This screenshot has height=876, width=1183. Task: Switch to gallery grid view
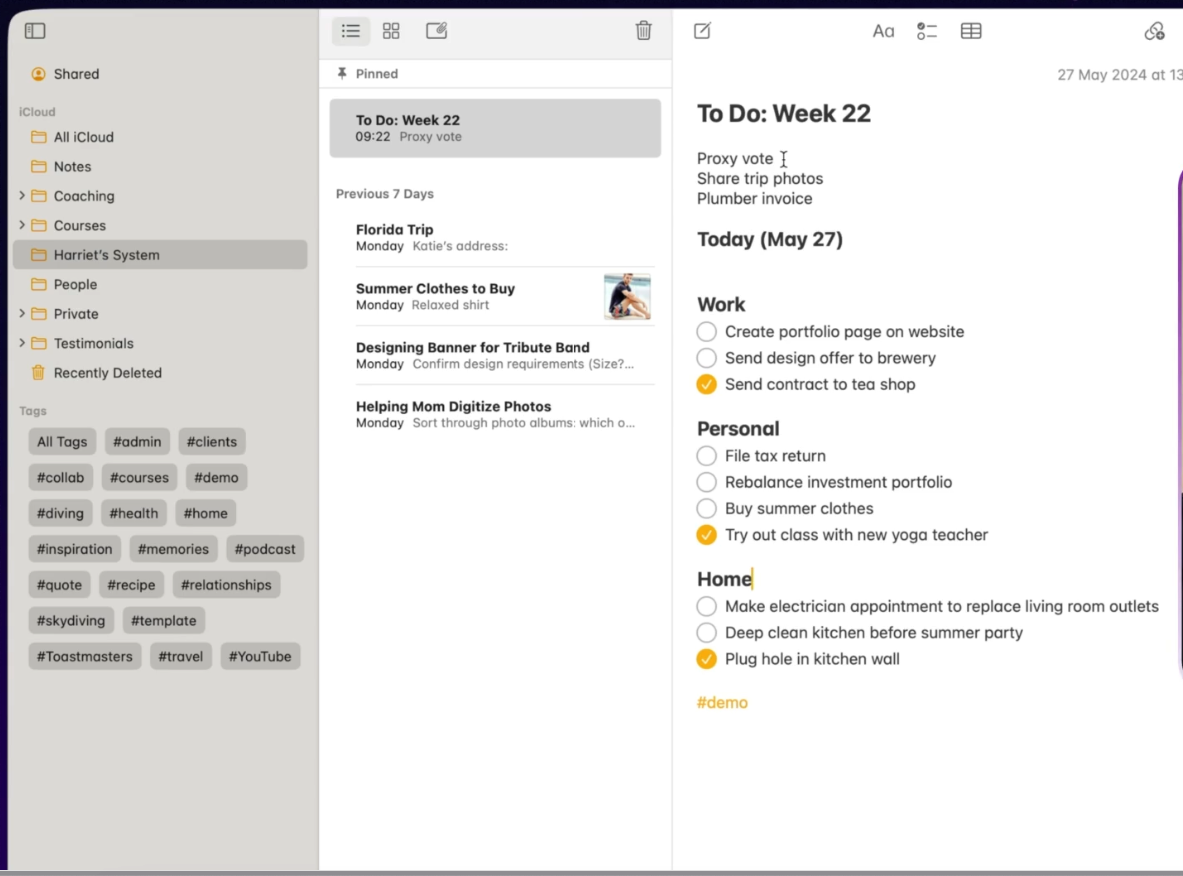pos(391,31)
